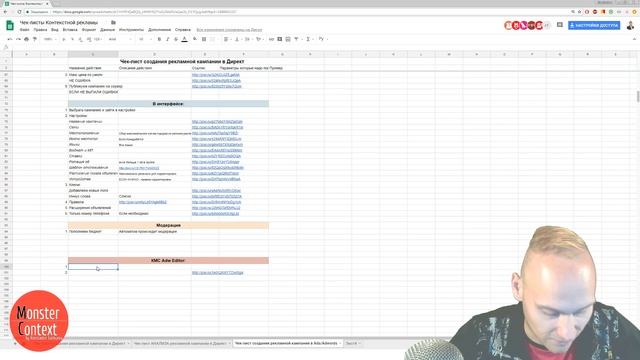Open the link in the Ставки row
The image size is (640, 360).
click(x=216, y=156)
